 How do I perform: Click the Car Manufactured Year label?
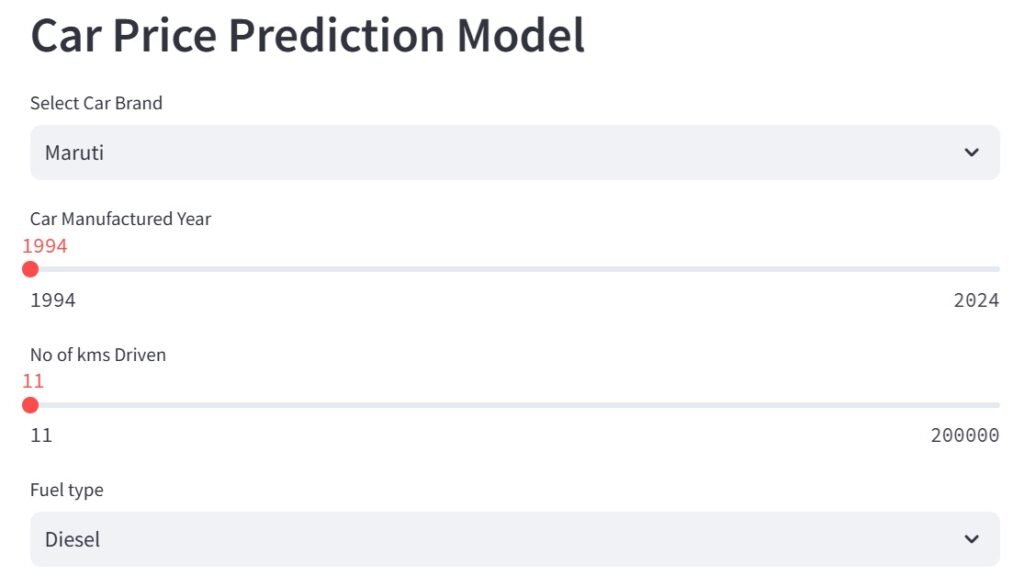120,219
